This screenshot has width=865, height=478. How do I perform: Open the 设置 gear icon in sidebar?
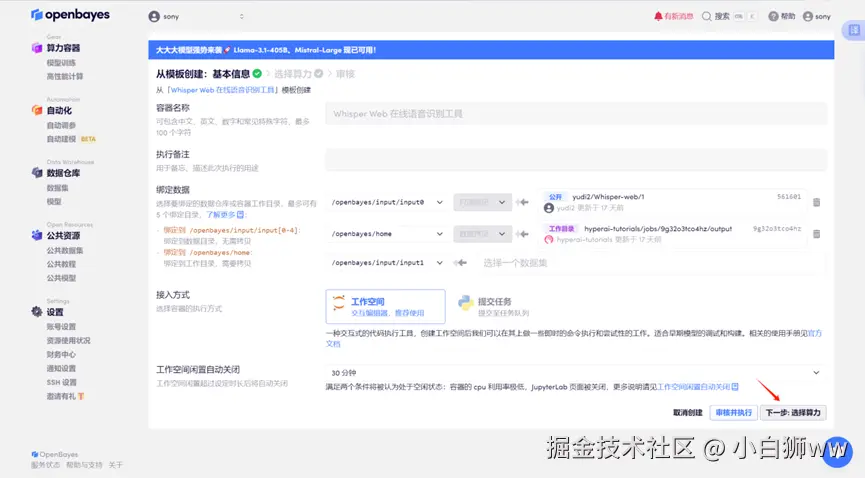37,312
